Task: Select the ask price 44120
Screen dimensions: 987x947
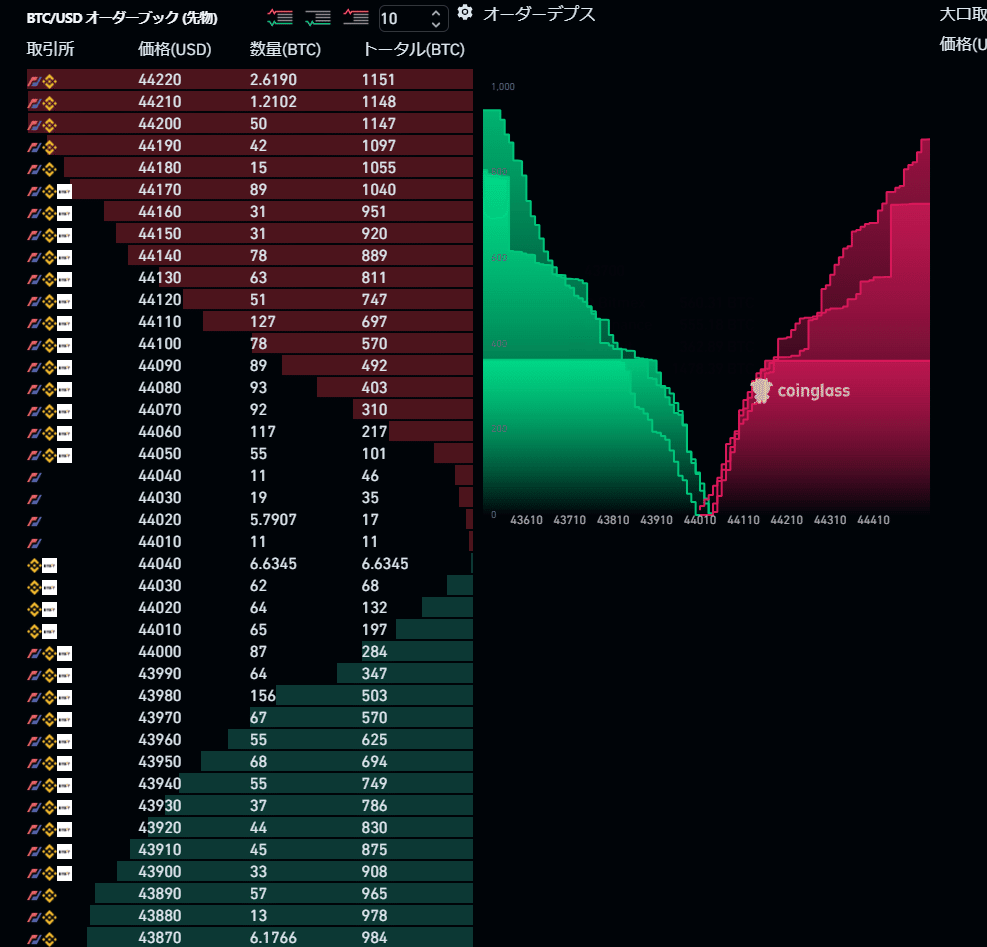Action: click(160, 300)
